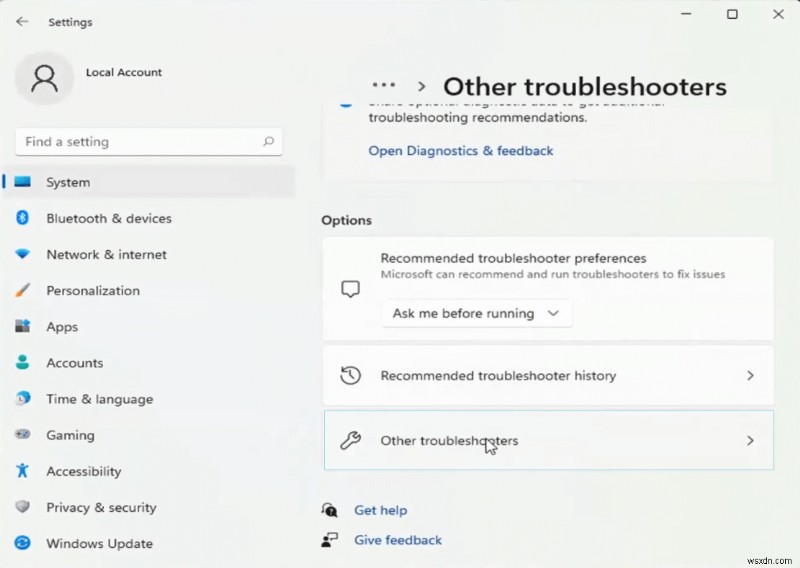Focus the Find a setting box
This screenshot has width=800, height=568.
(x=148, y=141)
